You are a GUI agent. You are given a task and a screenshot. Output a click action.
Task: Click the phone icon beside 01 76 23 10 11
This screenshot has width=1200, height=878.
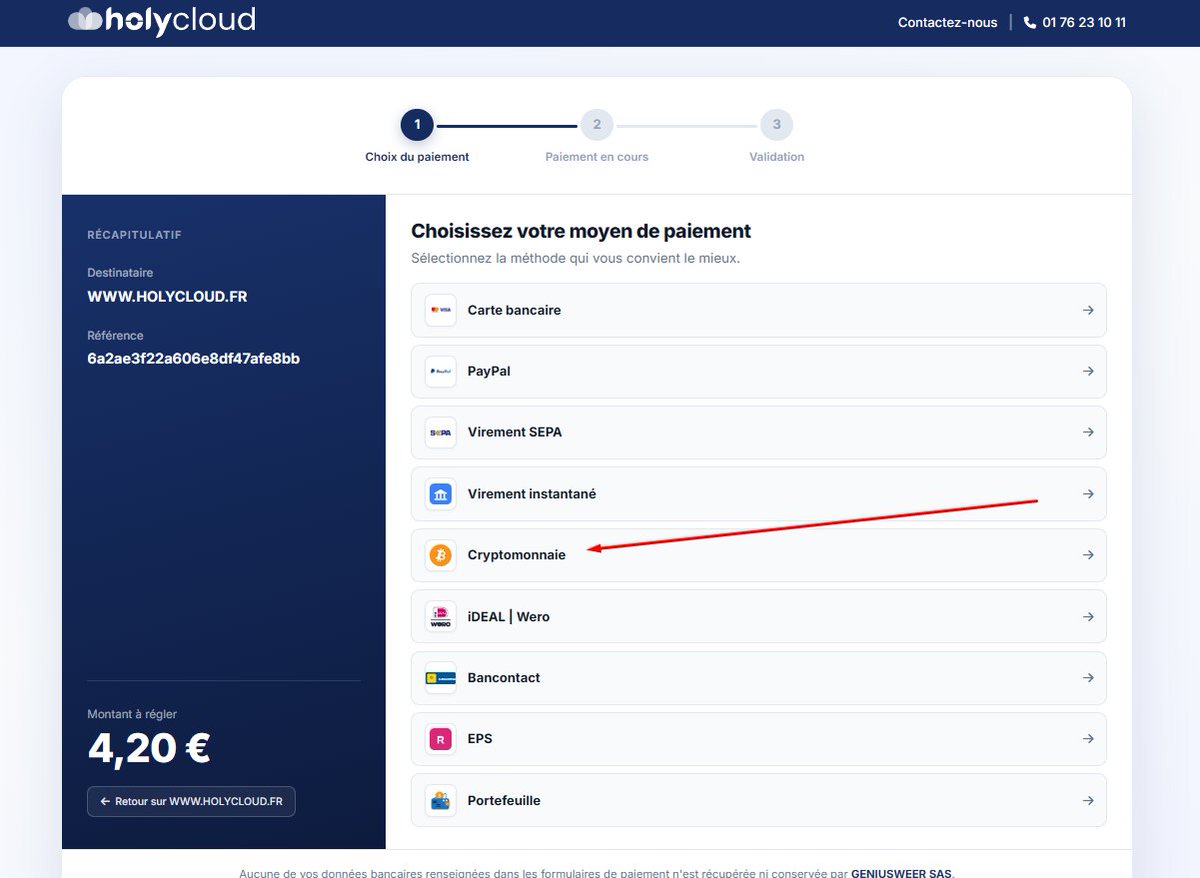1030,22
